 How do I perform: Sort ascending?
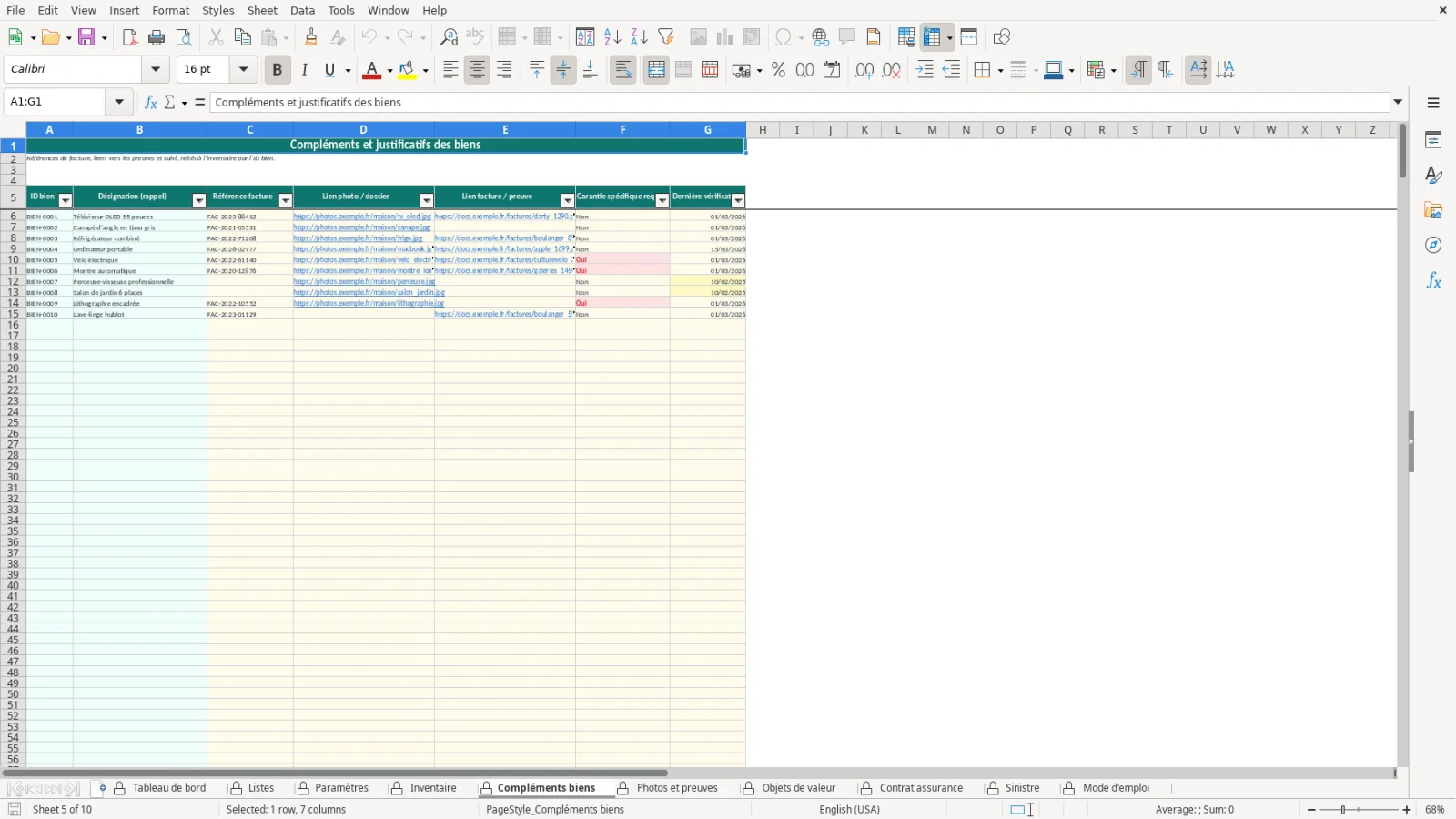612,37
